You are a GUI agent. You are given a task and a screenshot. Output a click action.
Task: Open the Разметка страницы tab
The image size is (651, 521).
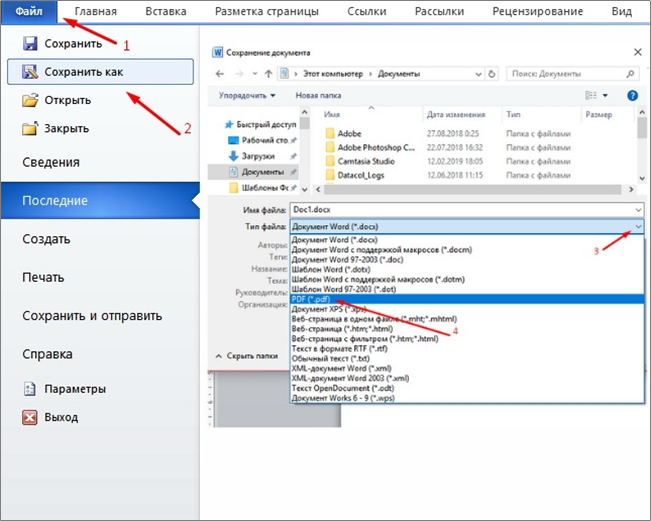coord(267,11)
